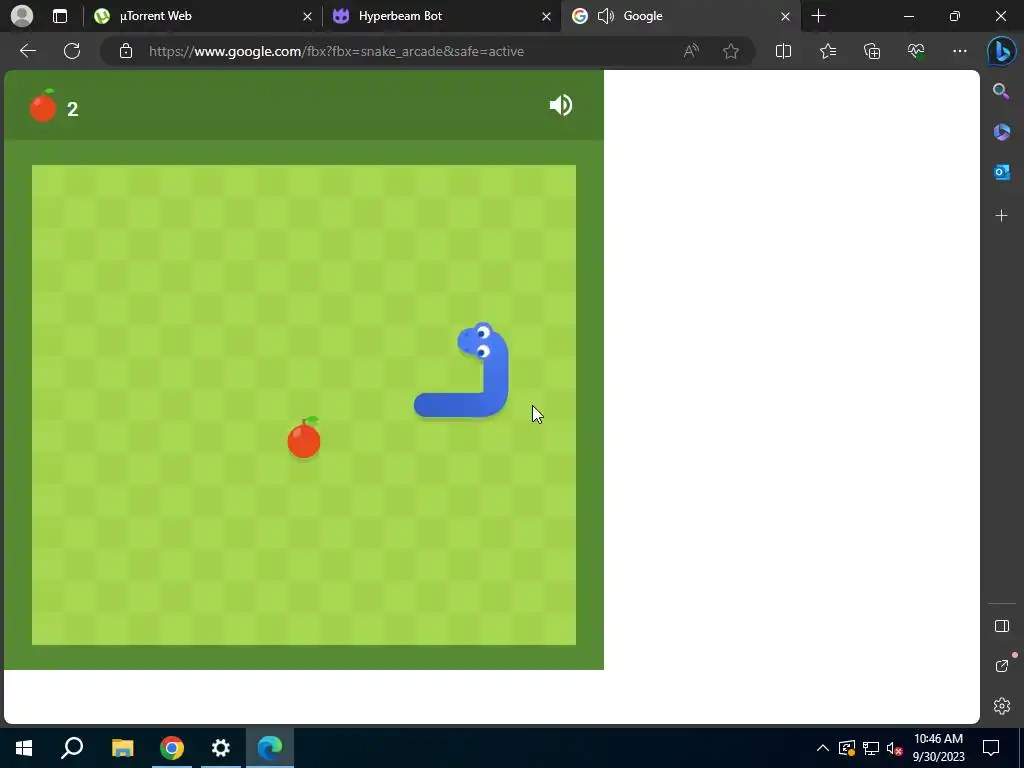This screenshot has width=1024, height=768.
Task: Click the apple score icon
Action: click(43, 106)
